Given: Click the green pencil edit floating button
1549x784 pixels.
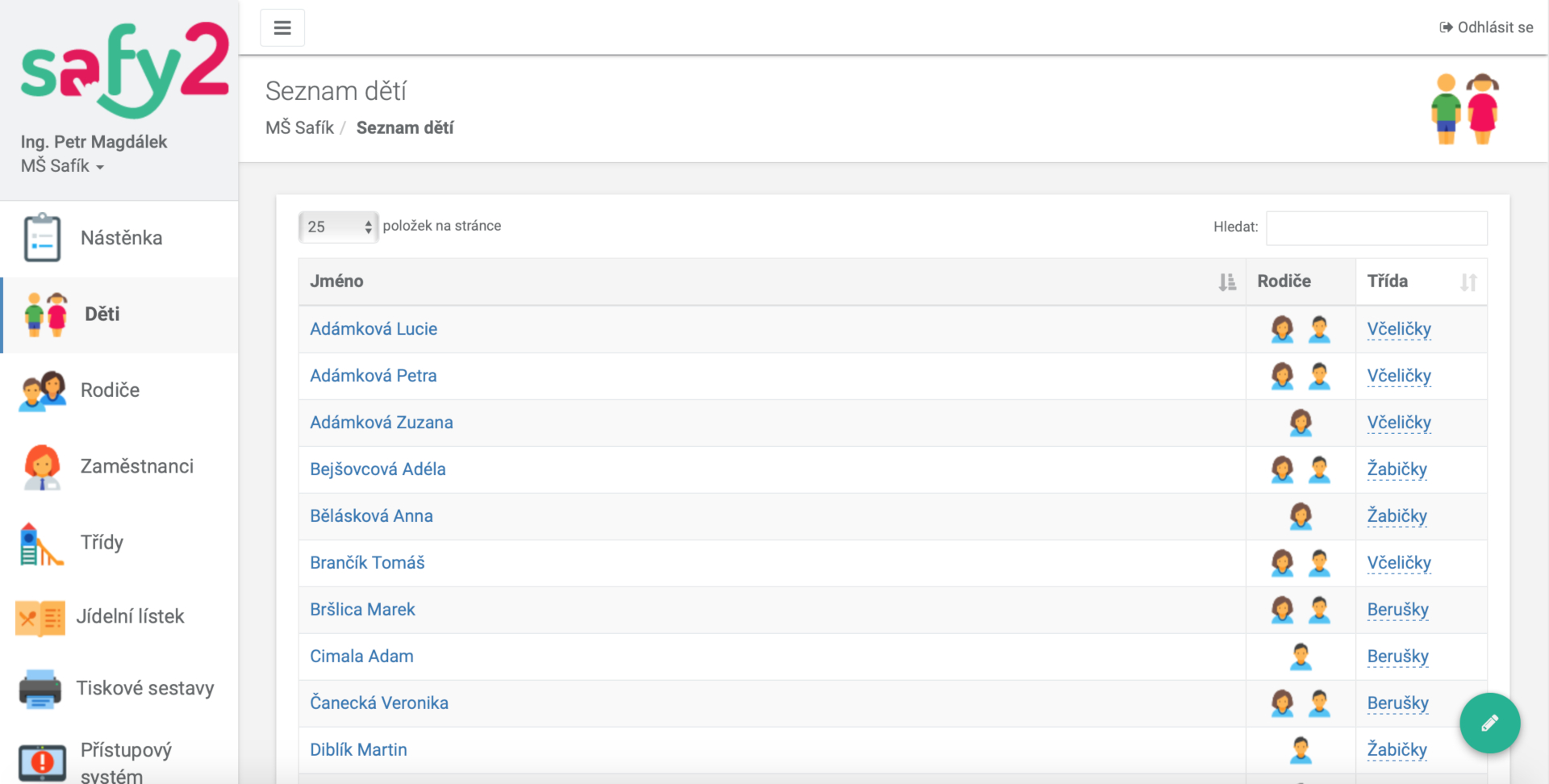Looking at the screenshot, I should 1489,723.
